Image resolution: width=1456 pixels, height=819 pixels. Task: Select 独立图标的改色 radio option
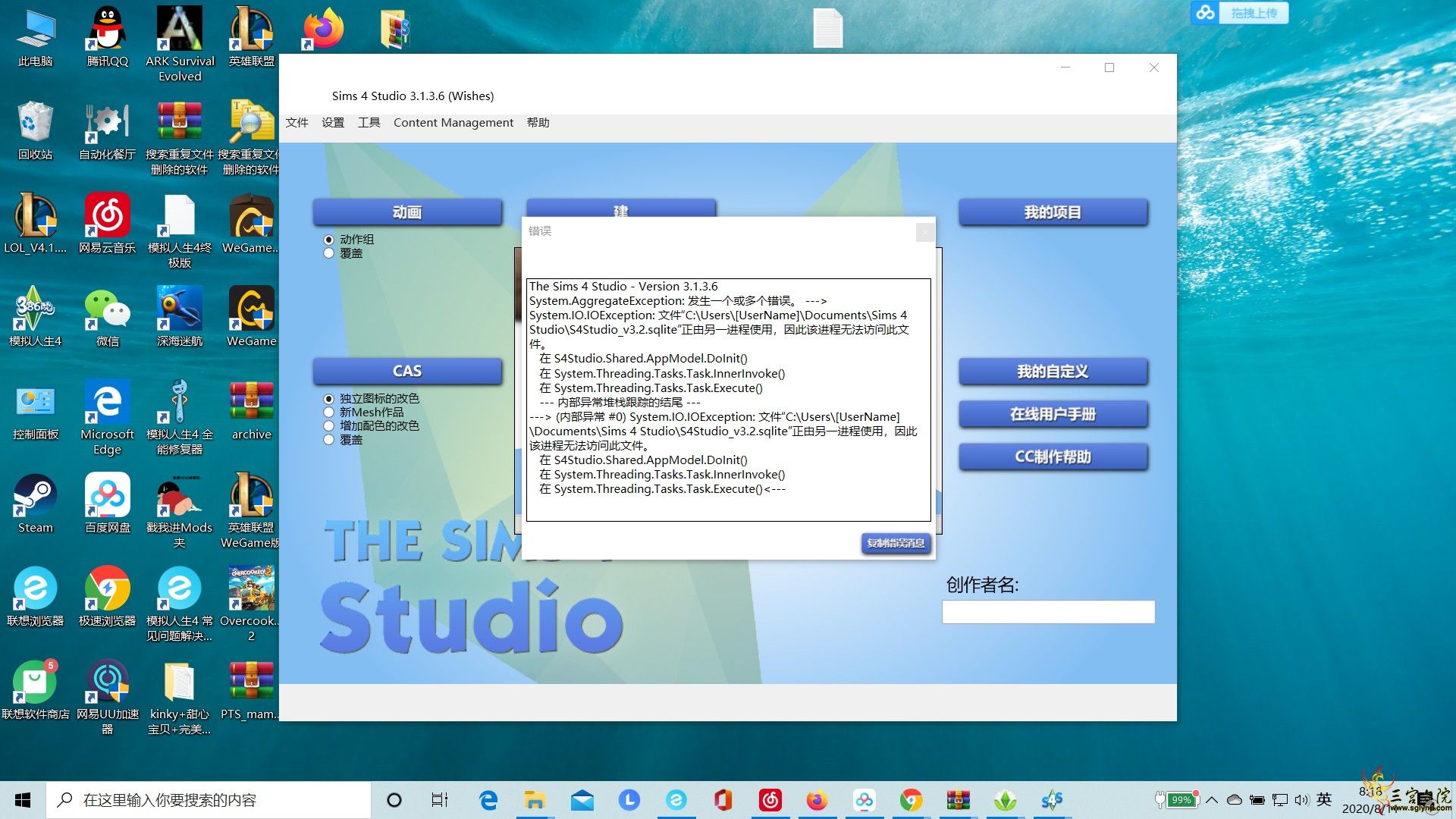tap(329, 399)
